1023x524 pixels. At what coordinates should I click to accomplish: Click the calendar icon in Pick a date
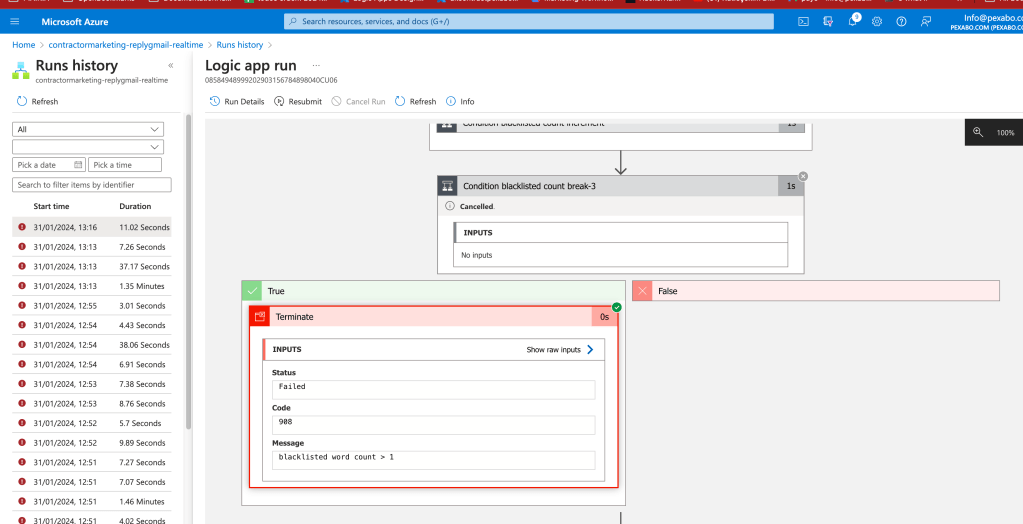click(x=78, y=164)
